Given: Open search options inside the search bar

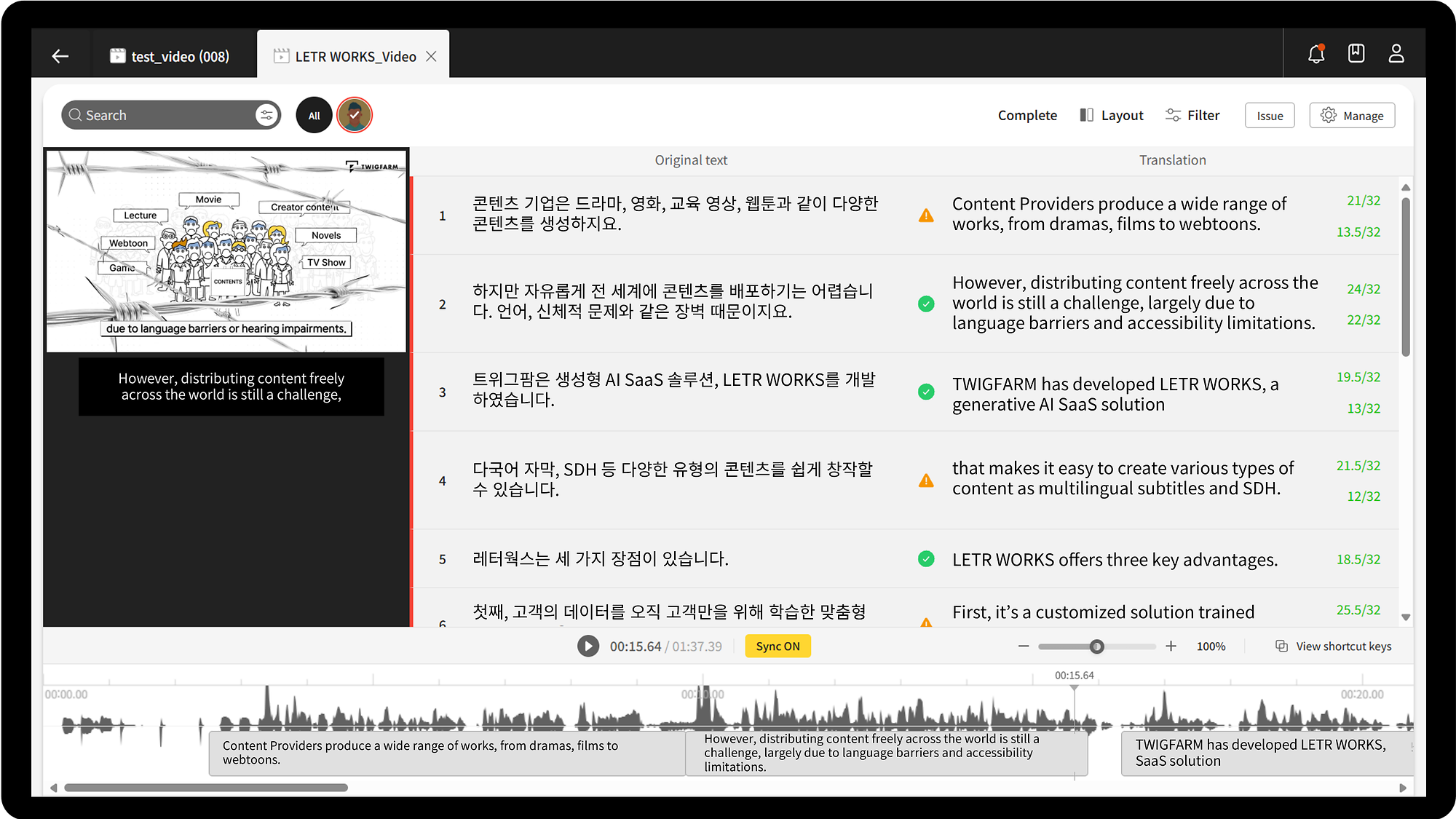Looking at the screenshot, I should [266, 114].
